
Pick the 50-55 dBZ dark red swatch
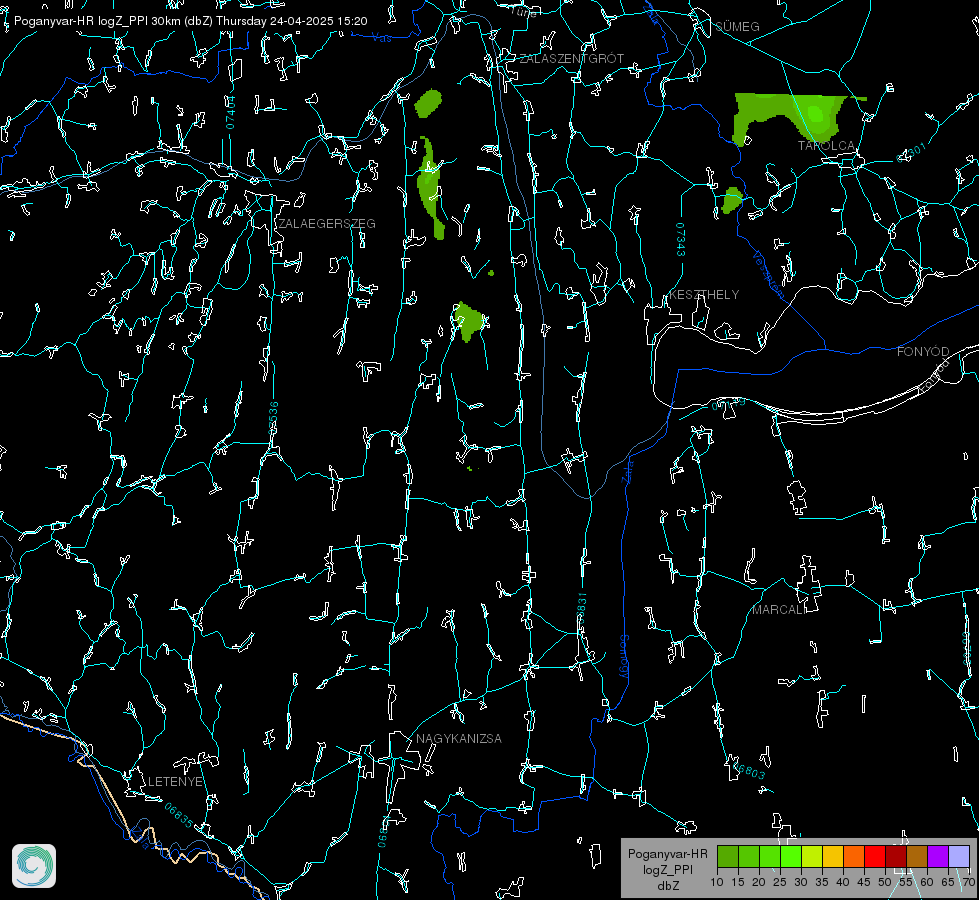click(896, 856)
